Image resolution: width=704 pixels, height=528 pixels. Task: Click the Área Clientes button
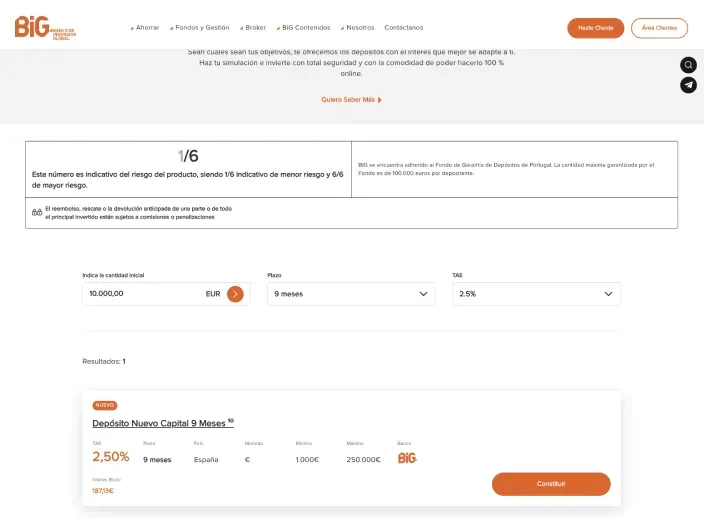tap(659, 28)
